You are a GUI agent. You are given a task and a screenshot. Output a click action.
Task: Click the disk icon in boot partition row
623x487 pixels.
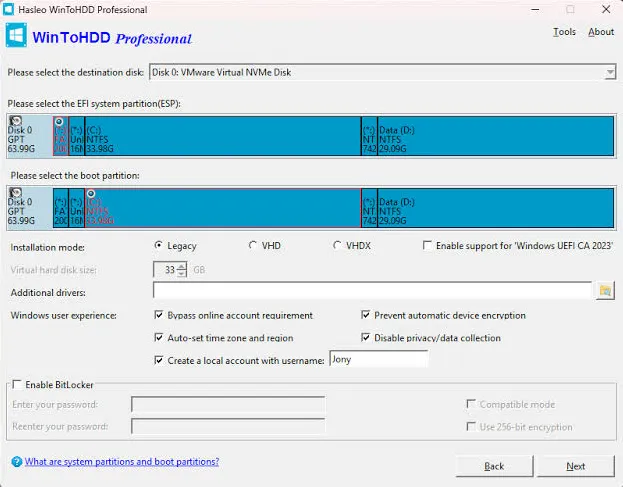click(15, 193)
